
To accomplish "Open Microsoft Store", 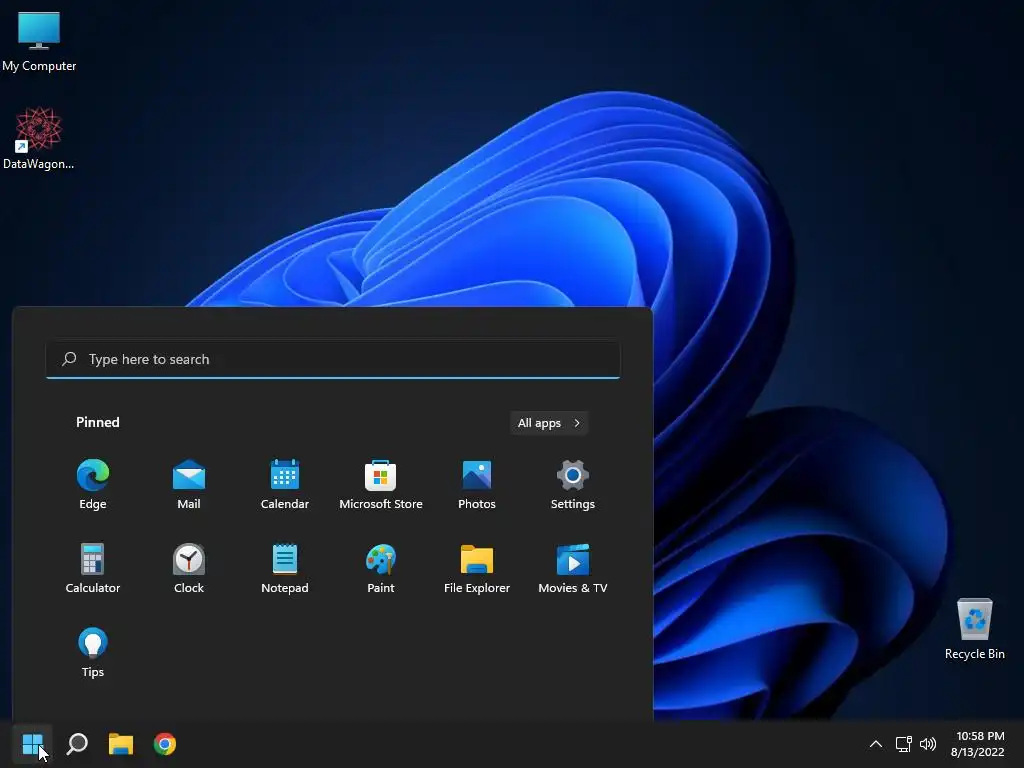I will 381,484.
